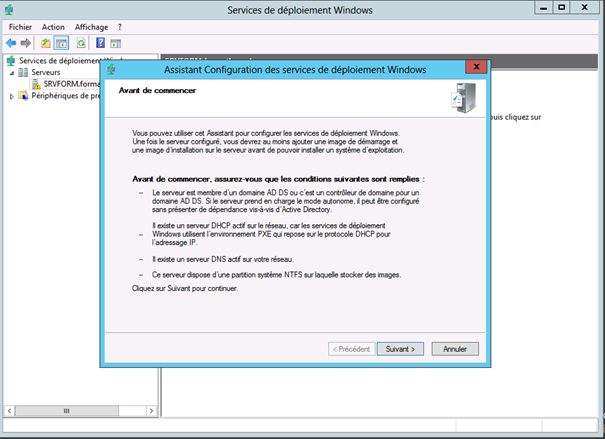Image resolution: width=605 pixels, height=439 pixels.
Task: Open the Action menu
Action: point(53,27)
